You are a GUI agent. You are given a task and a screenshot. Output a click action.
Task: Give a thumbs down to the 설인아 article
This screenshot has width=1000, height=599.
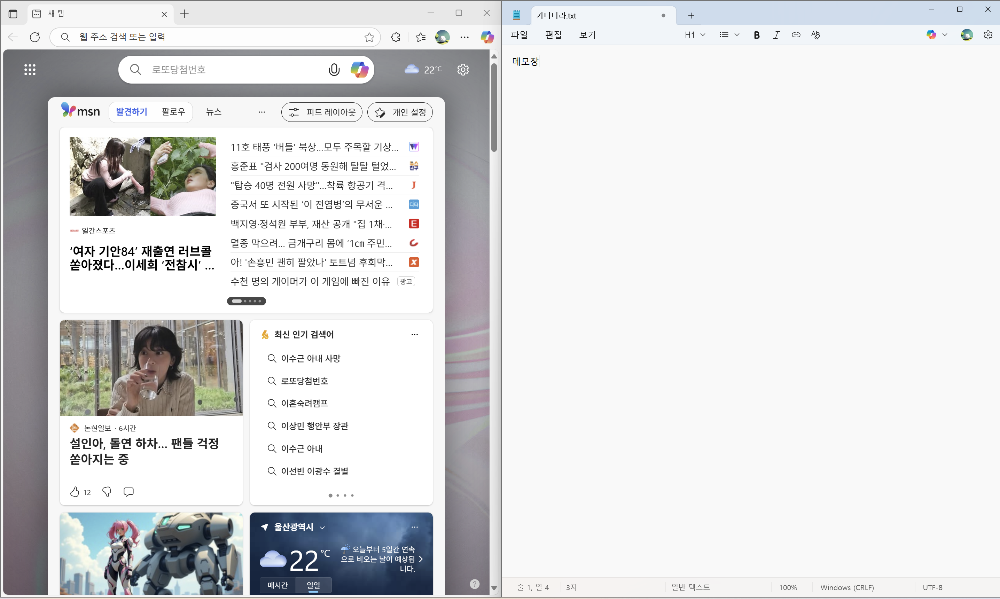pyautogui.click(x=106, y=492)
